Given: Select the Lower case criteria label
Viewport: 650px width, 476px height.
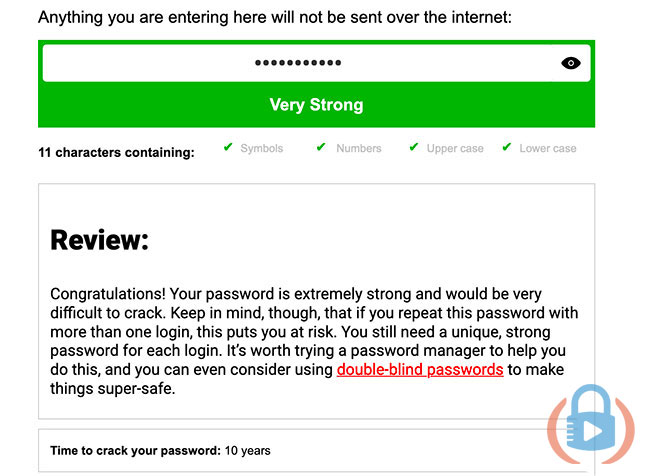Looking at the screenshot, I should (548, 148).
